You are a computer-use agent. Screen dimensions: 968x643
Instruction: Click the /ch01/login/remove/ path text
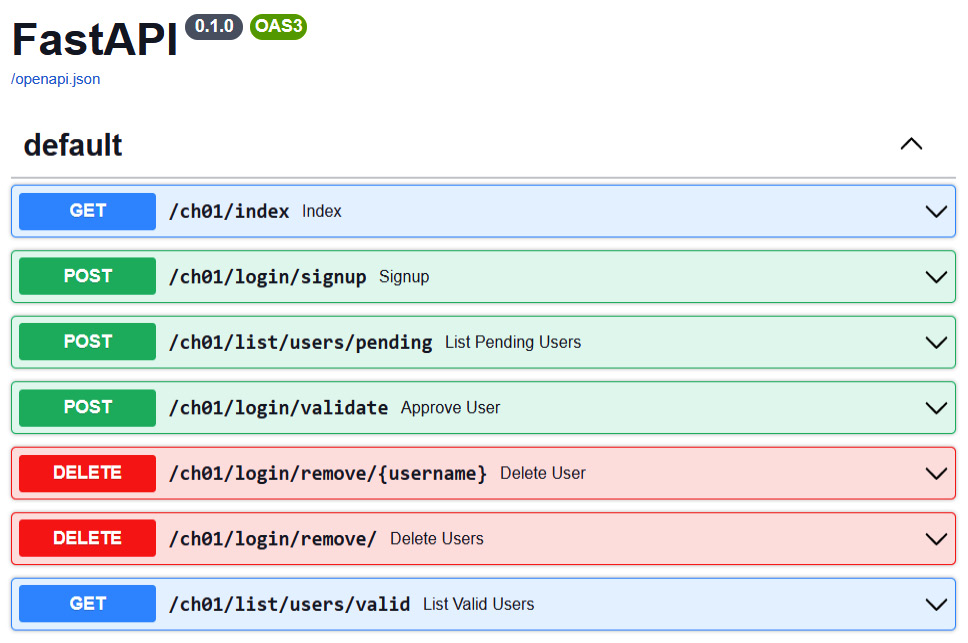(x=273, y=539)
